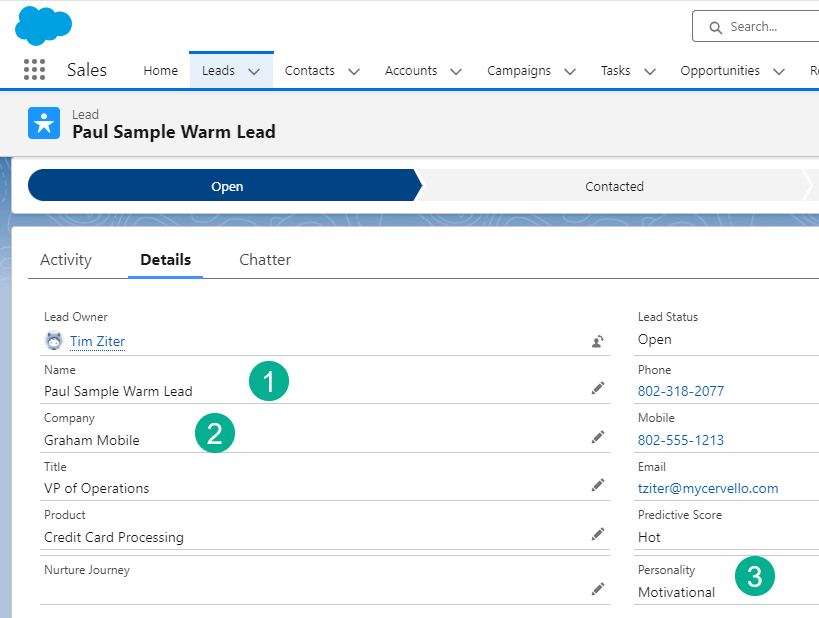This screenshot has height=618, width=819.
Task: Edit the Title field pencil icon
Action: 598,485
